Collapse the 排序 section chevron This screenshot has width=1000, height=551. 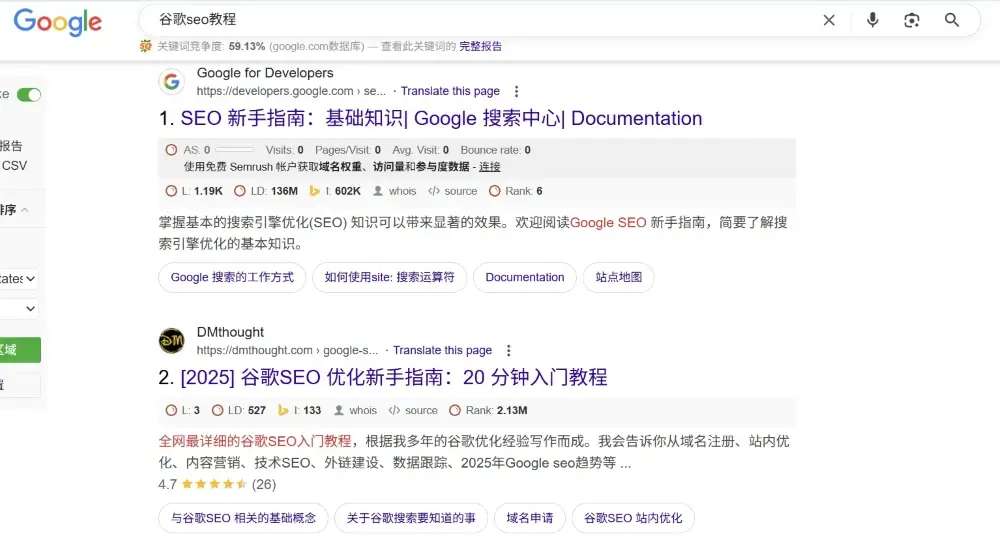click(25, 210)
